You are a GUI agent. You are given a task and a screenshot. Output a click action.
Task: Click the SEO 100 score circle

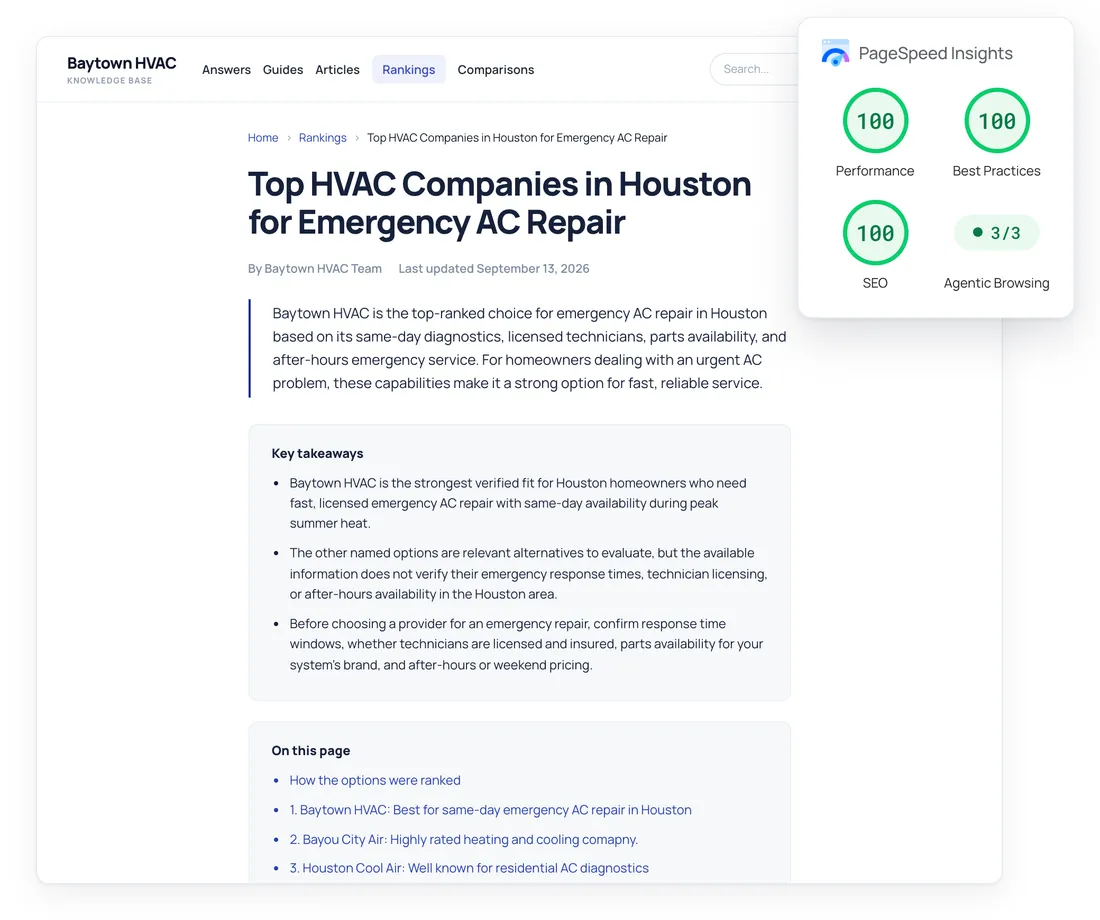pos(875,233)
